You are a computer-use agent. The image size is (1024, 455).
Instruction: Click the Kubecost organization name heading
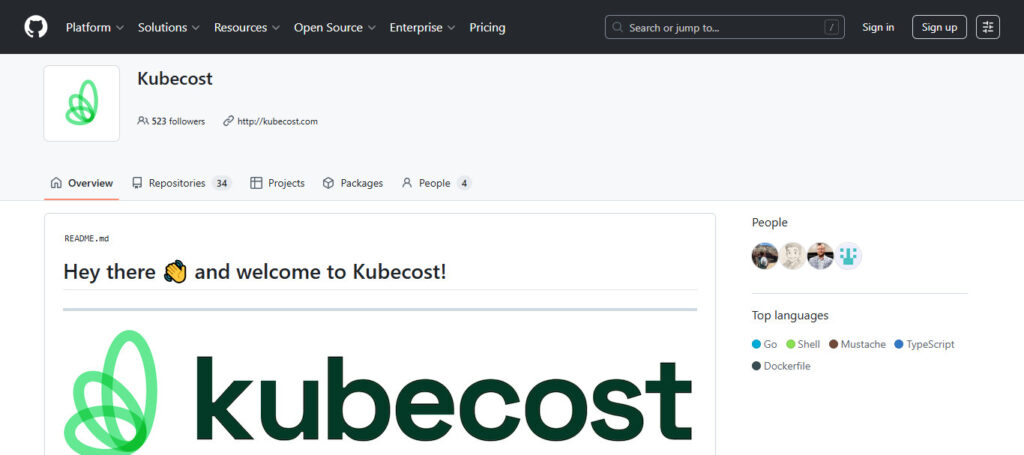coord(175,78)
